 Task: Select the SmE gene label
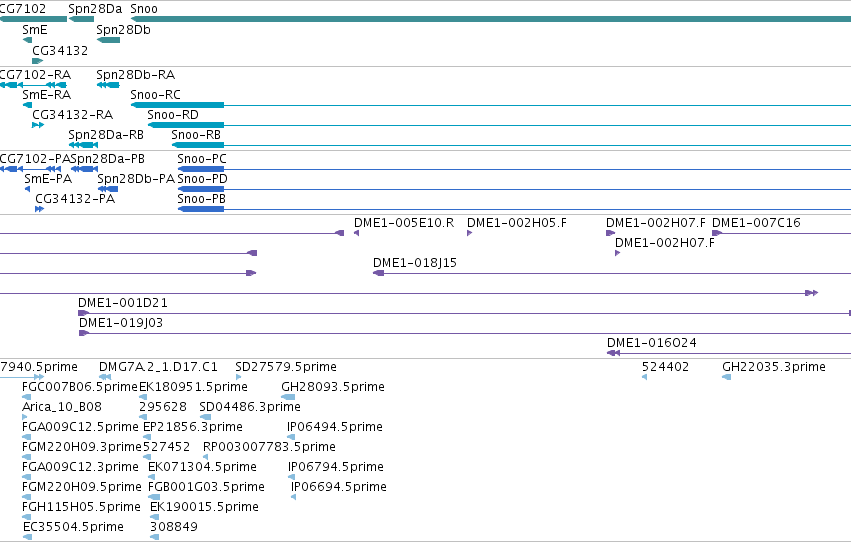coord(35,30)
